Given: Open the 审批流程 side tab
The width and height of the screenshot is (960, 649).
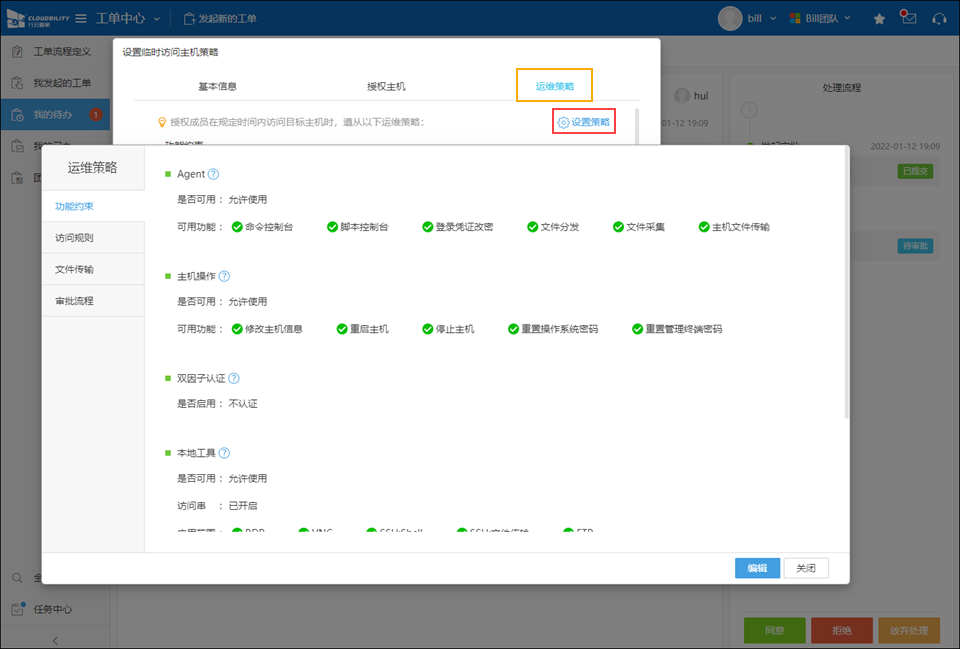Looking at the screenshot, I should click(x=93, y=300).
